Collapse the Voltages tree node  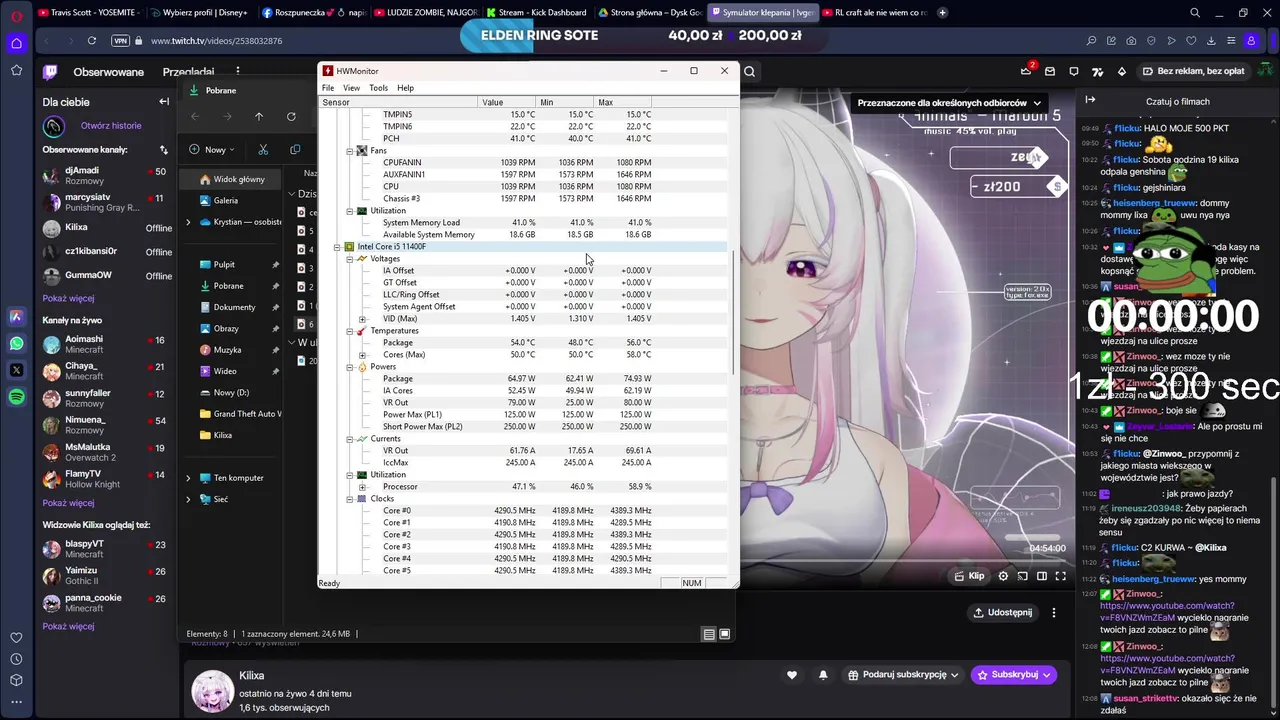350,259
